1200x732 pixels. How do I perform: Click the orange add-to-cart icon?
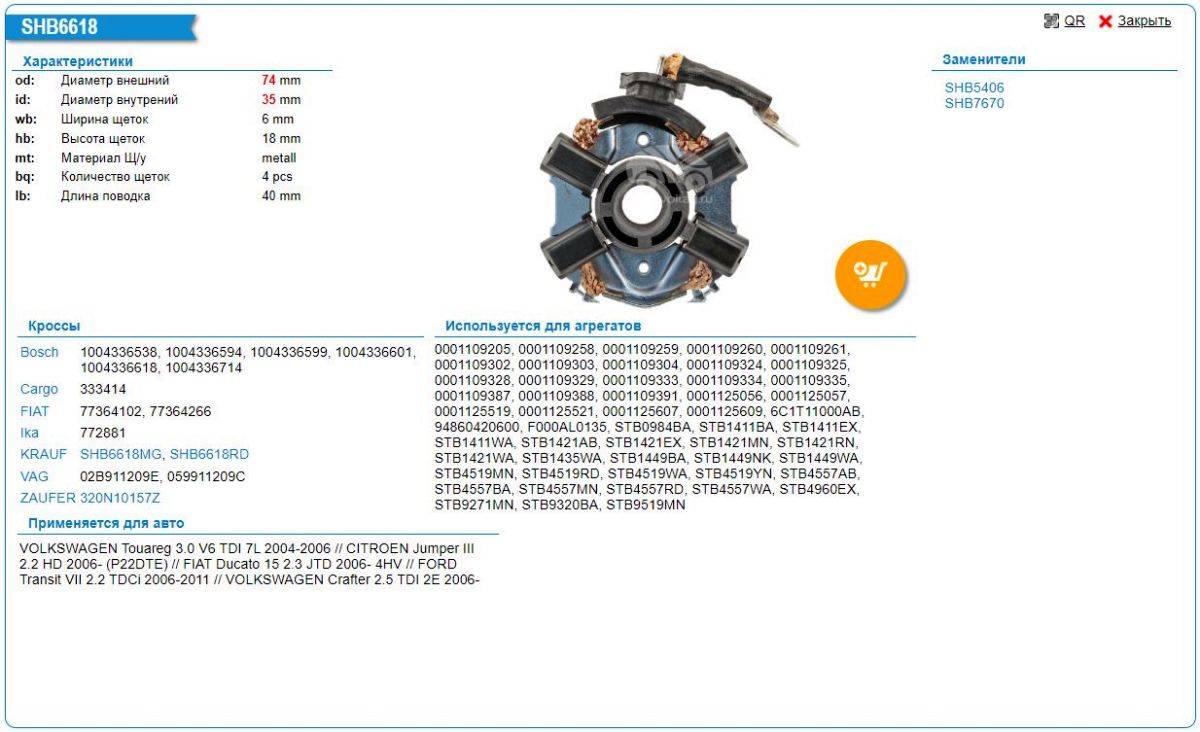tap(870, 272)
